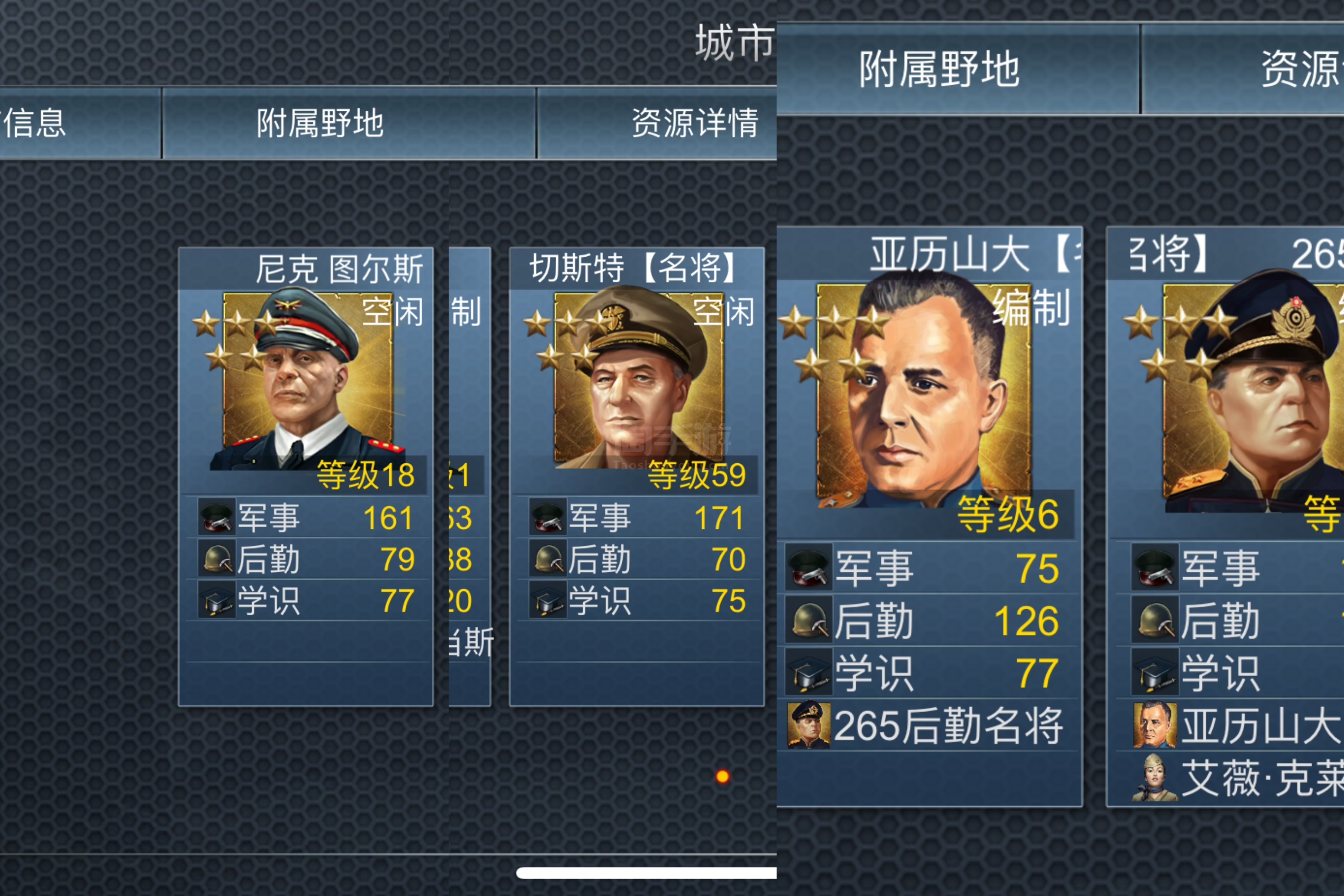Open the 265后勤名将 small avatar icon
The height and width of the screenshot is (896, 1344).
808,725
